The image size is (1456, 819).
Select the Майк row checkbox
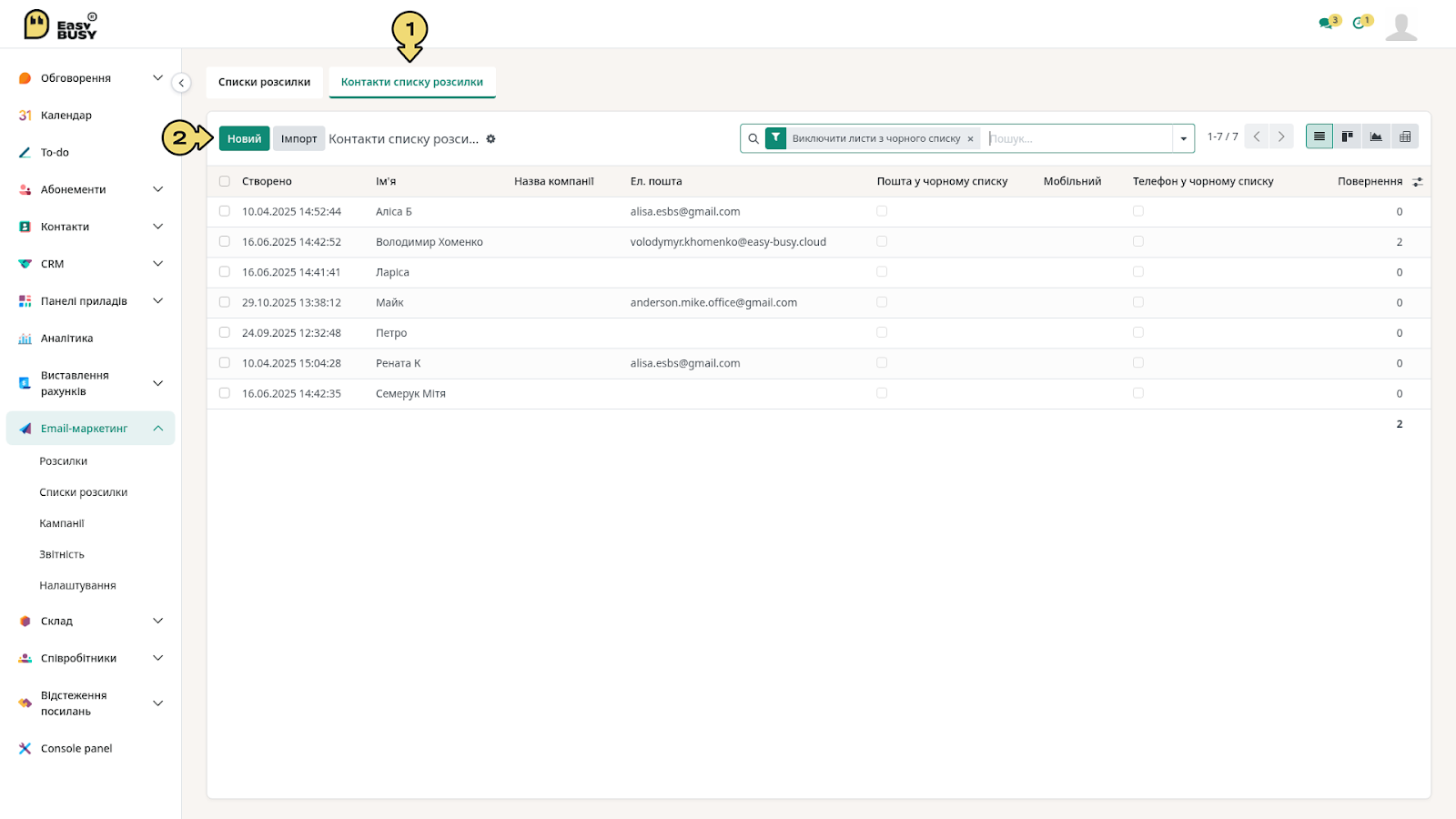(x=225, y=302)
